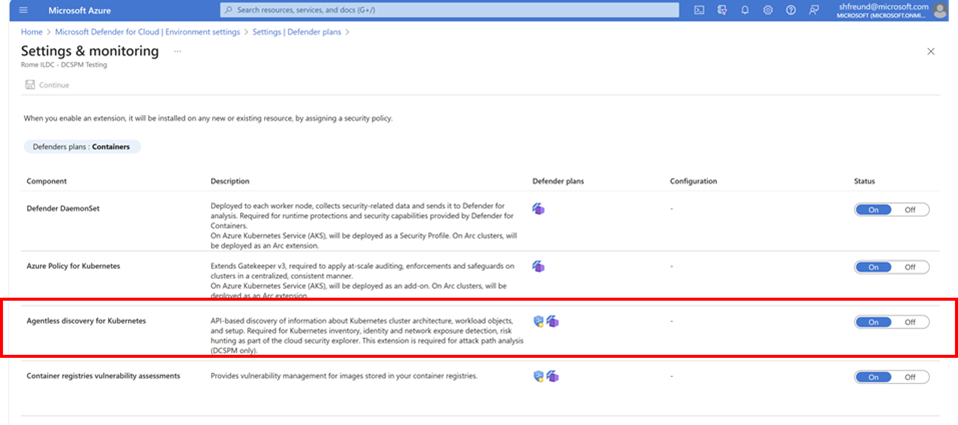Turn On Azure Policy for Kubernetes
This screenshot has width=958, height=425.
coord(874,267)
